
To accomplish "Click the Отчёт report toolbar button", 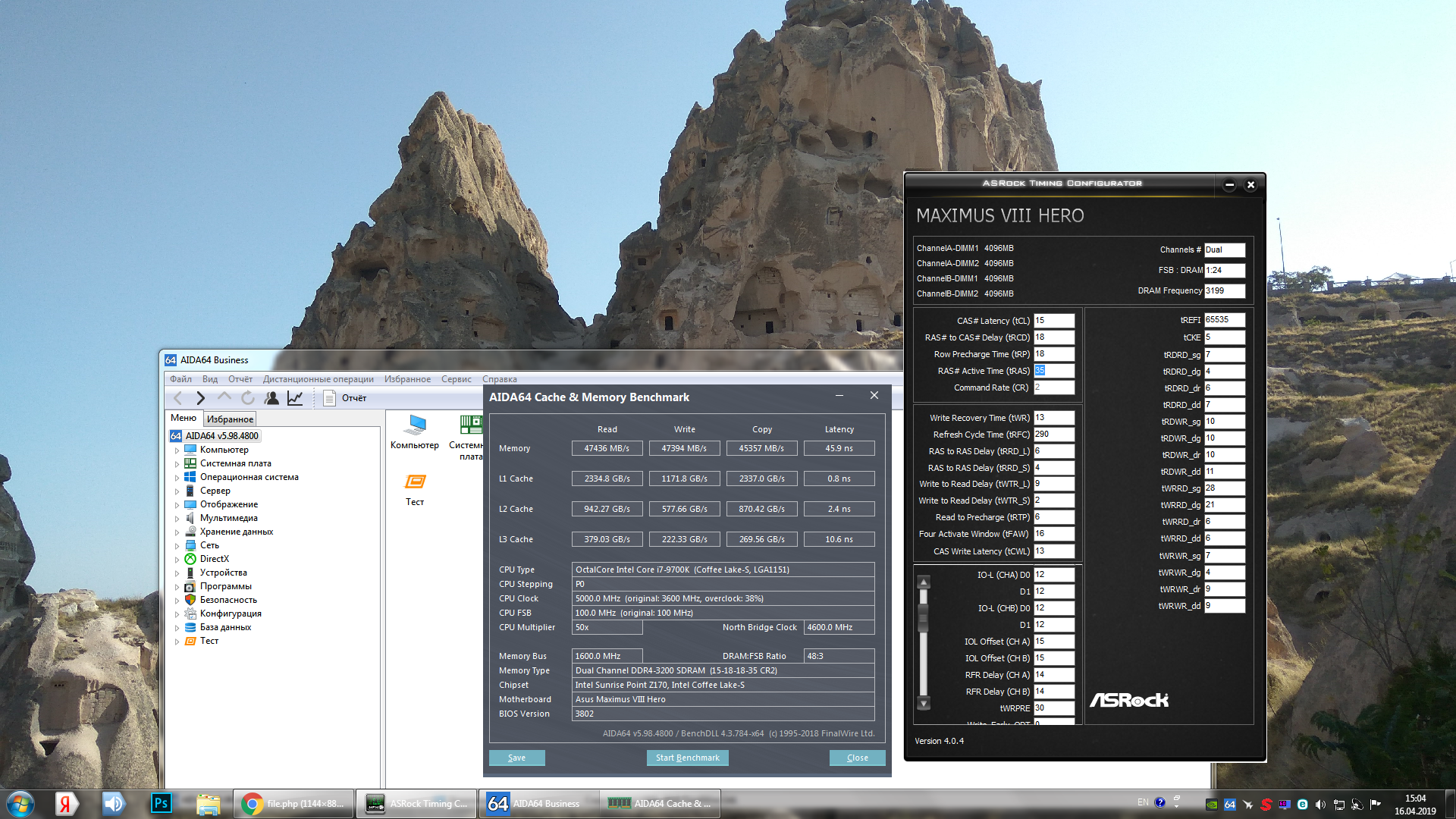I will click(346, 398).
